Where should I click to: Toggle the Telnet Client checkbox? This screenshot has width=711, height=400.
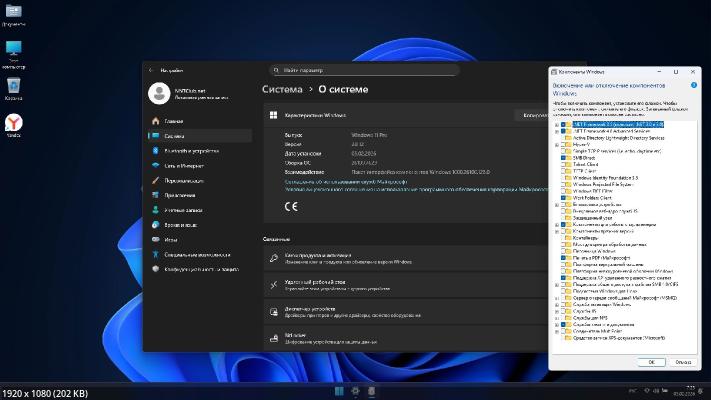click(x=563, y=164)
